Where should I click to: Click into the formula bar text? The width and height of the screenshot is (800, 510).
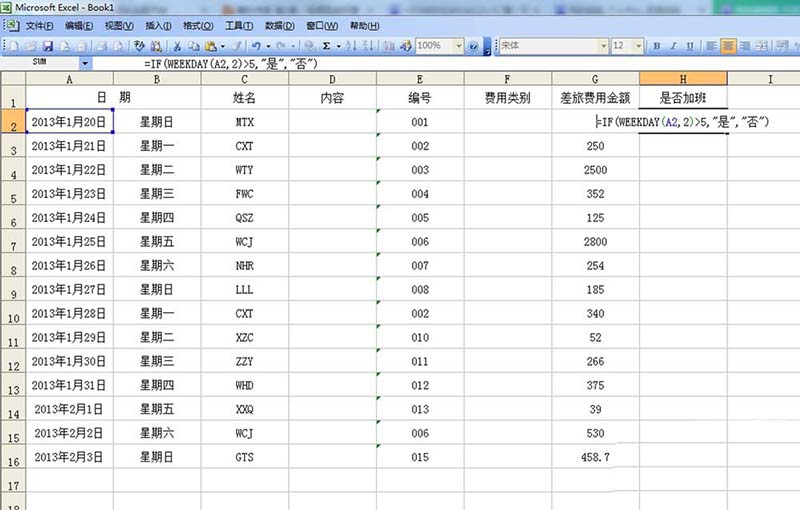[x=231, y=64]
